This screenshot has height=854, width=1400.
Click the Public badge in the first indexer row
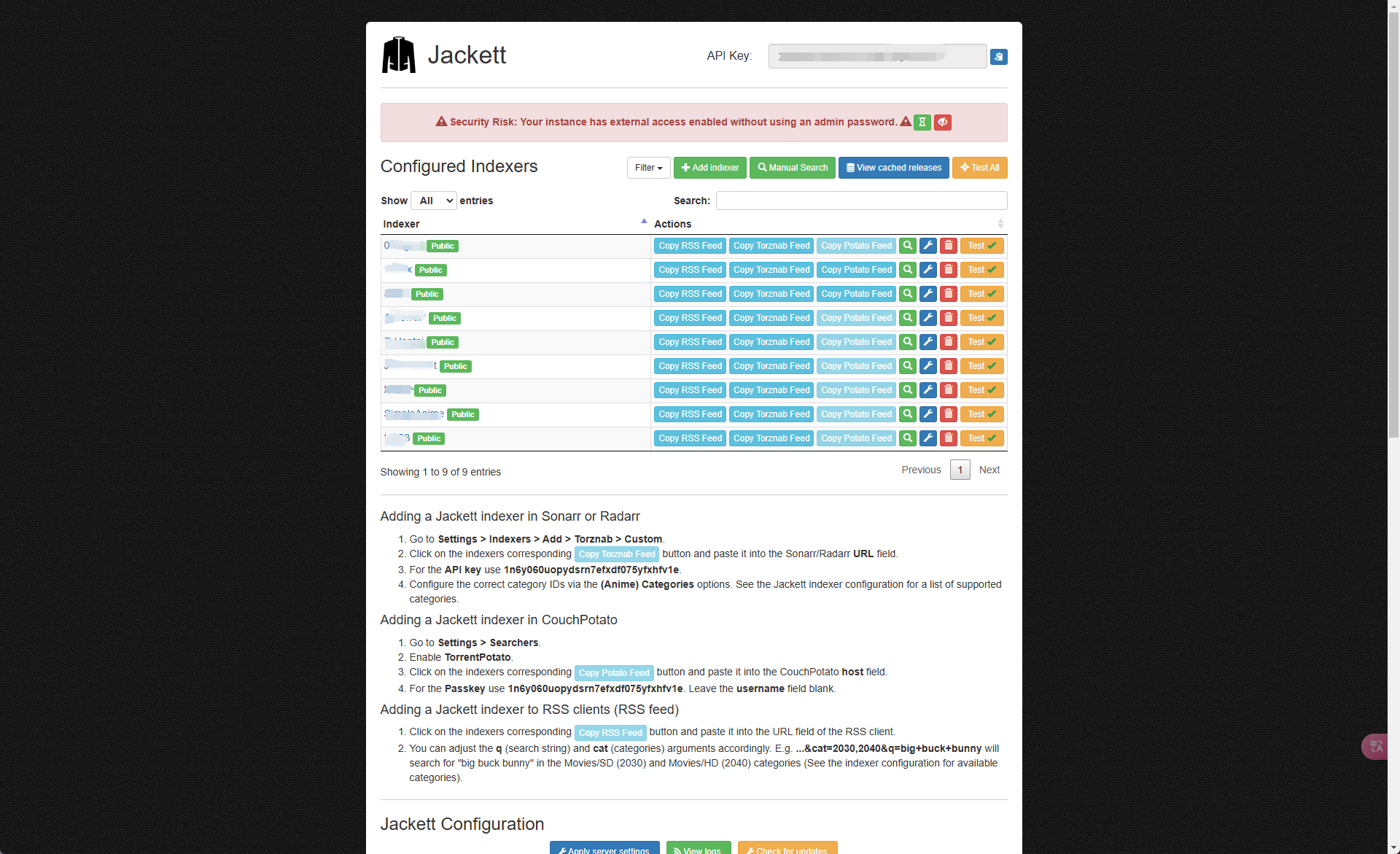[443, 246]
